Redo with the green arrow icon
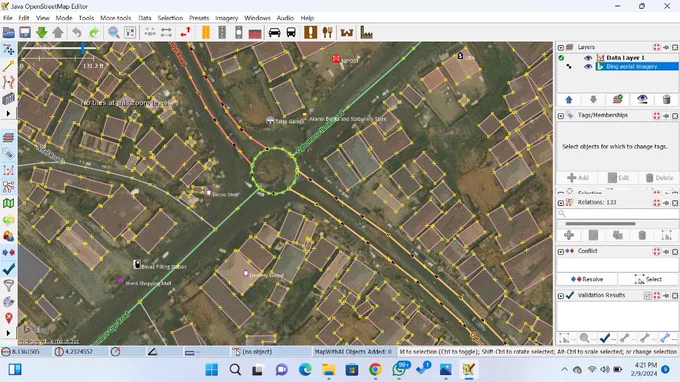680x382 pixels. coord(94,33)
